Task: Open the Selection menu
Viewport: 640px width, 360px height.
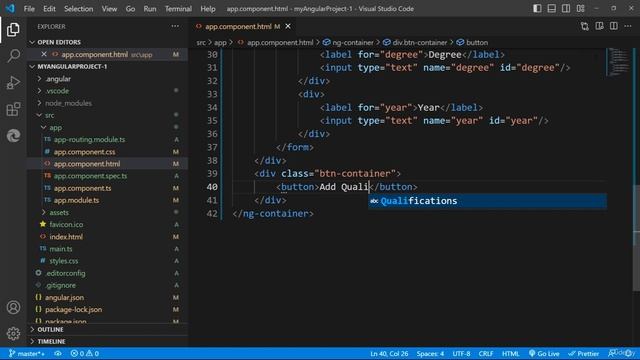Action: [78, 9]
